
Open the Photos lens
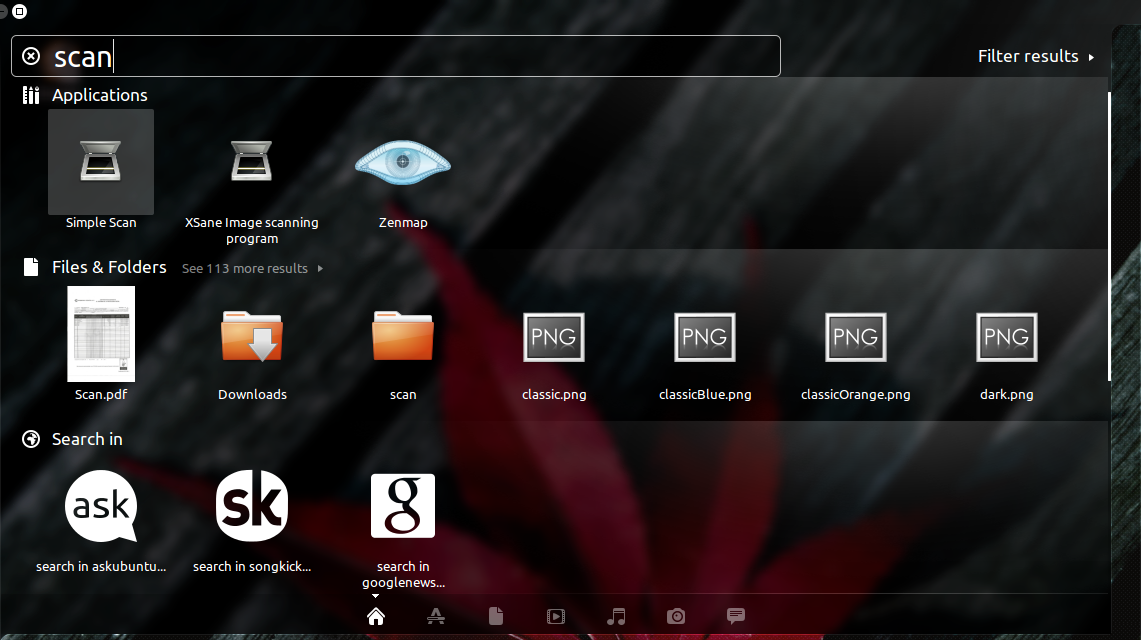click(x=676, y=616)
